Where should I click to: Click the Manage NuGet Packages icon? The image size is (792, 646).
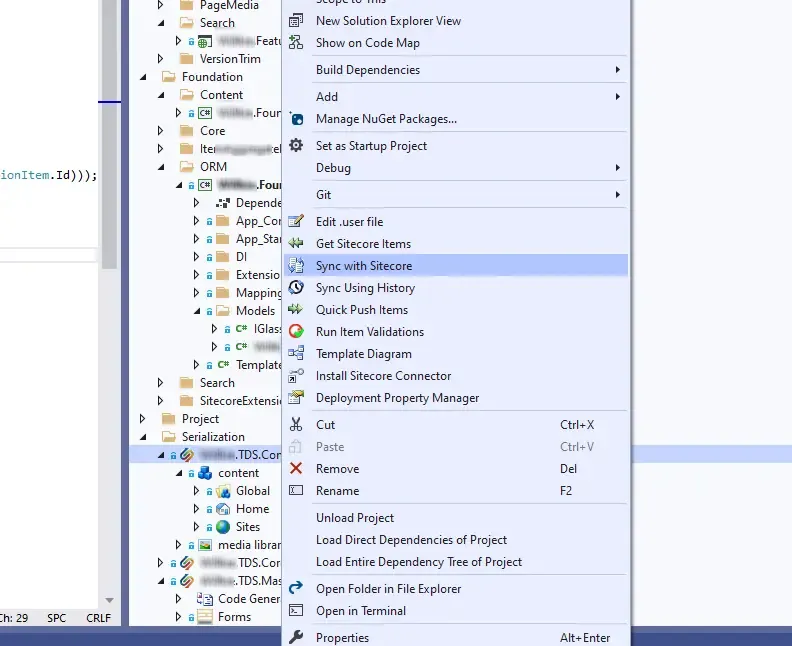[296, 119]
